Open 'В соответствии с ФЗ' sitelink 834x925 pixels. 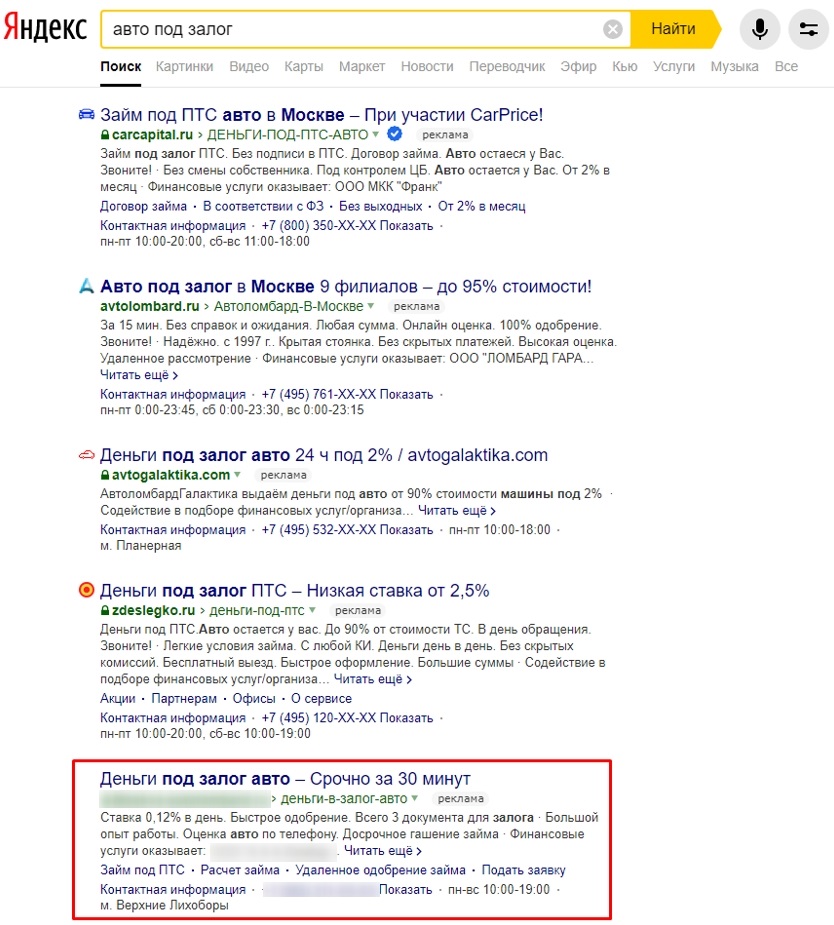pos(263,206)
